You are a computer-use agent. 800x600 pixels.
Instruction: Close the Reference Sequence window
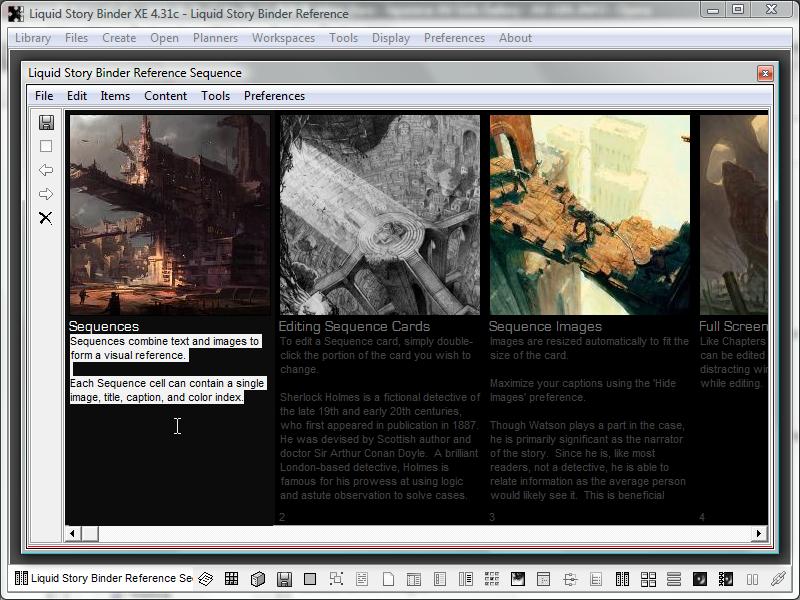click(x=764, y=73)
